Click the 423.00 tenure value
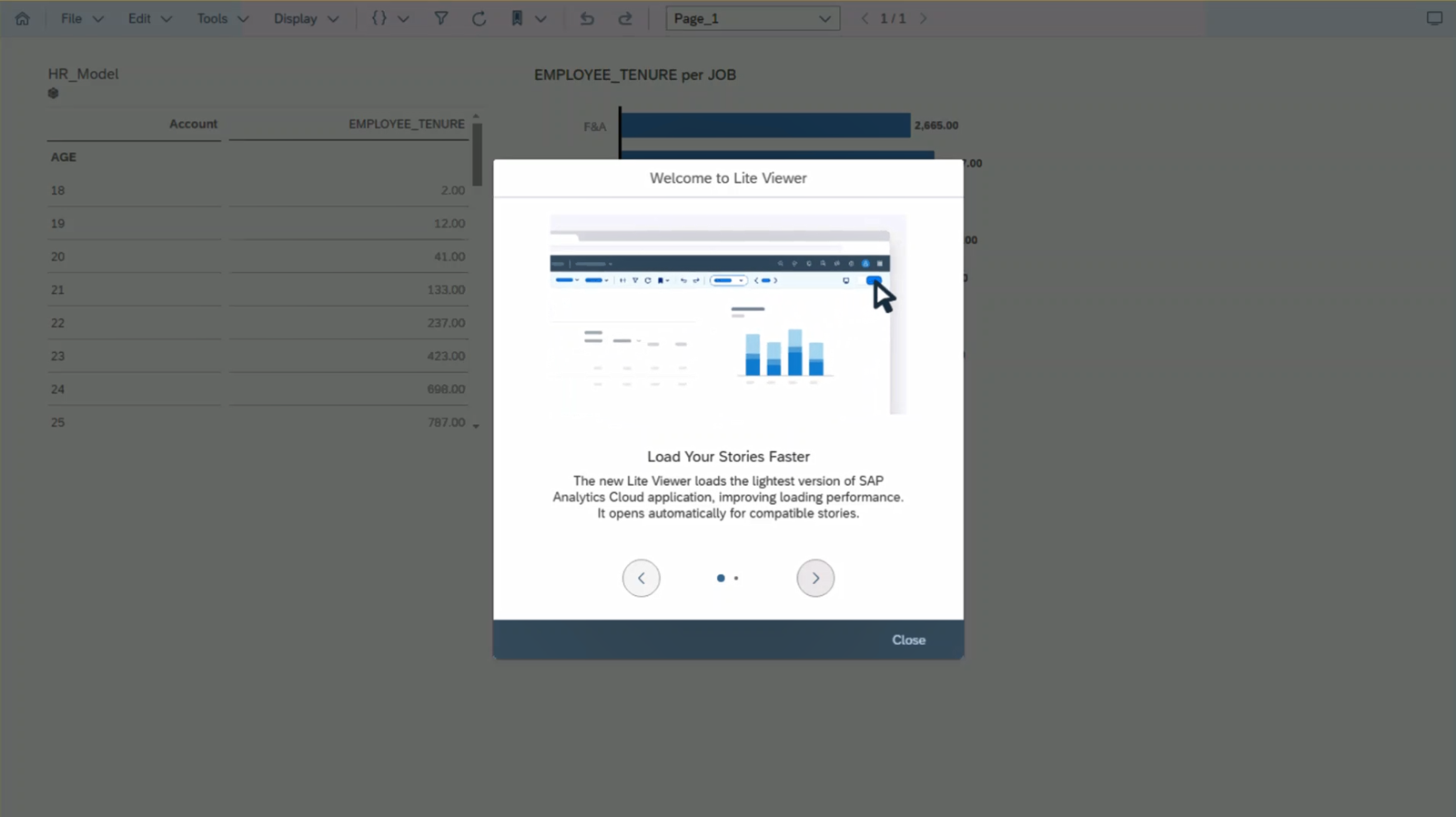 coord(446,356)
